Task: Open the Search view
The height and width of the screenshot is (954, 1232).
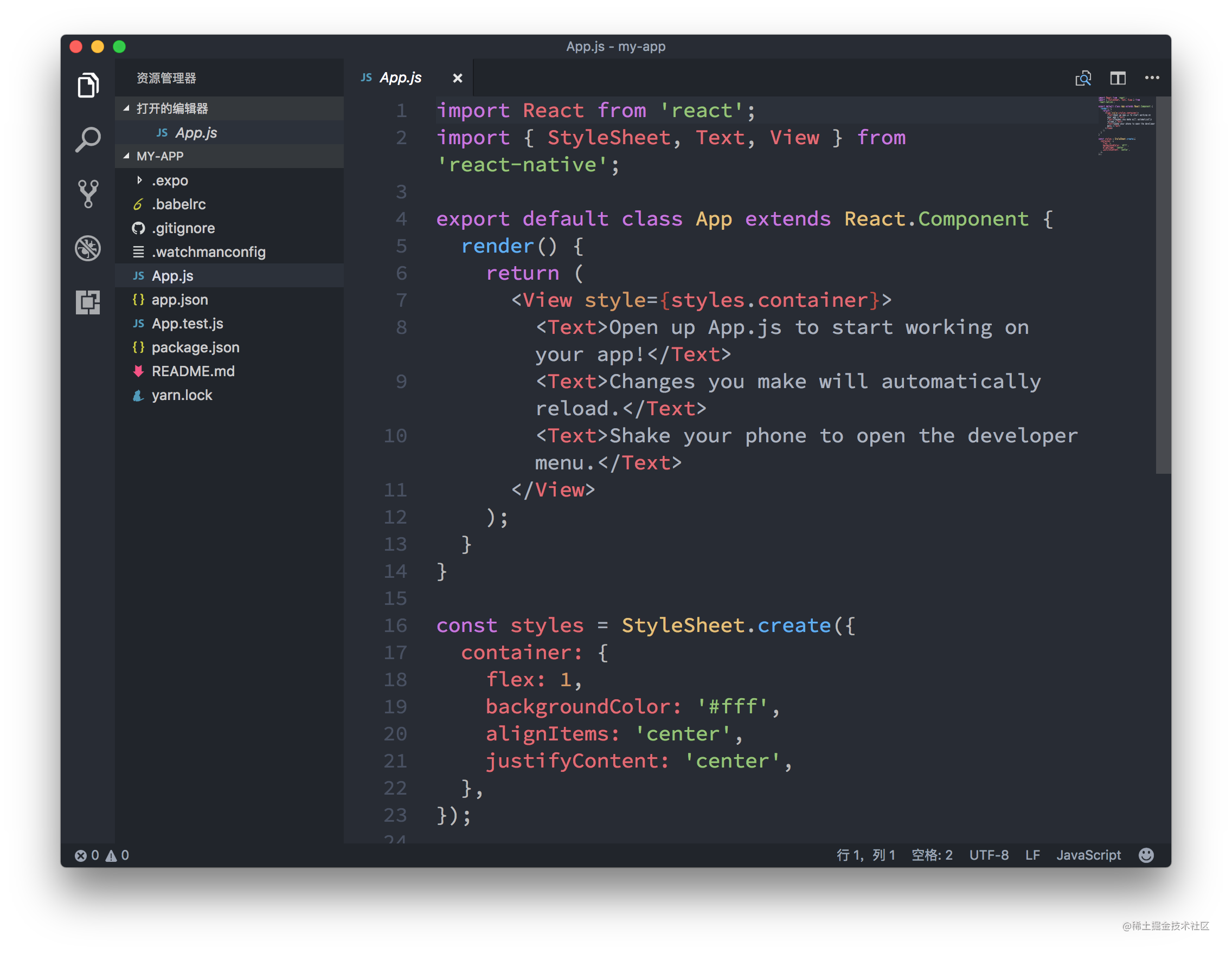Action: (88, 139)
